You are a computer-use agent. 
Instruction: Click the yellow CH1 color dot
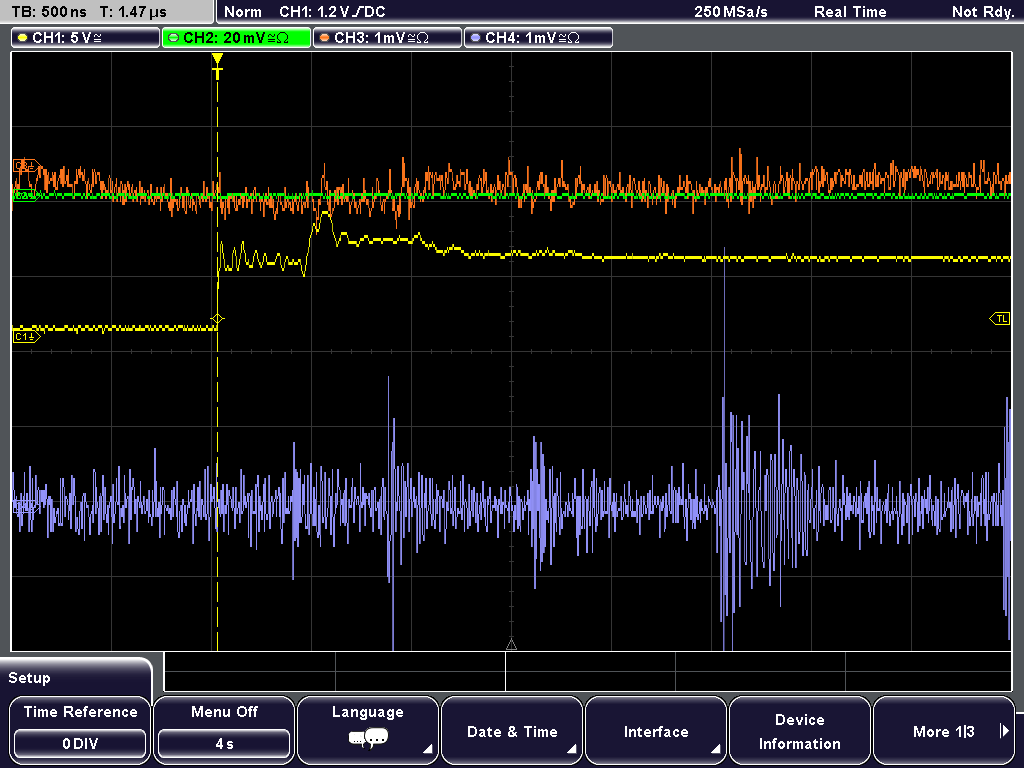[x=23, y=38]
